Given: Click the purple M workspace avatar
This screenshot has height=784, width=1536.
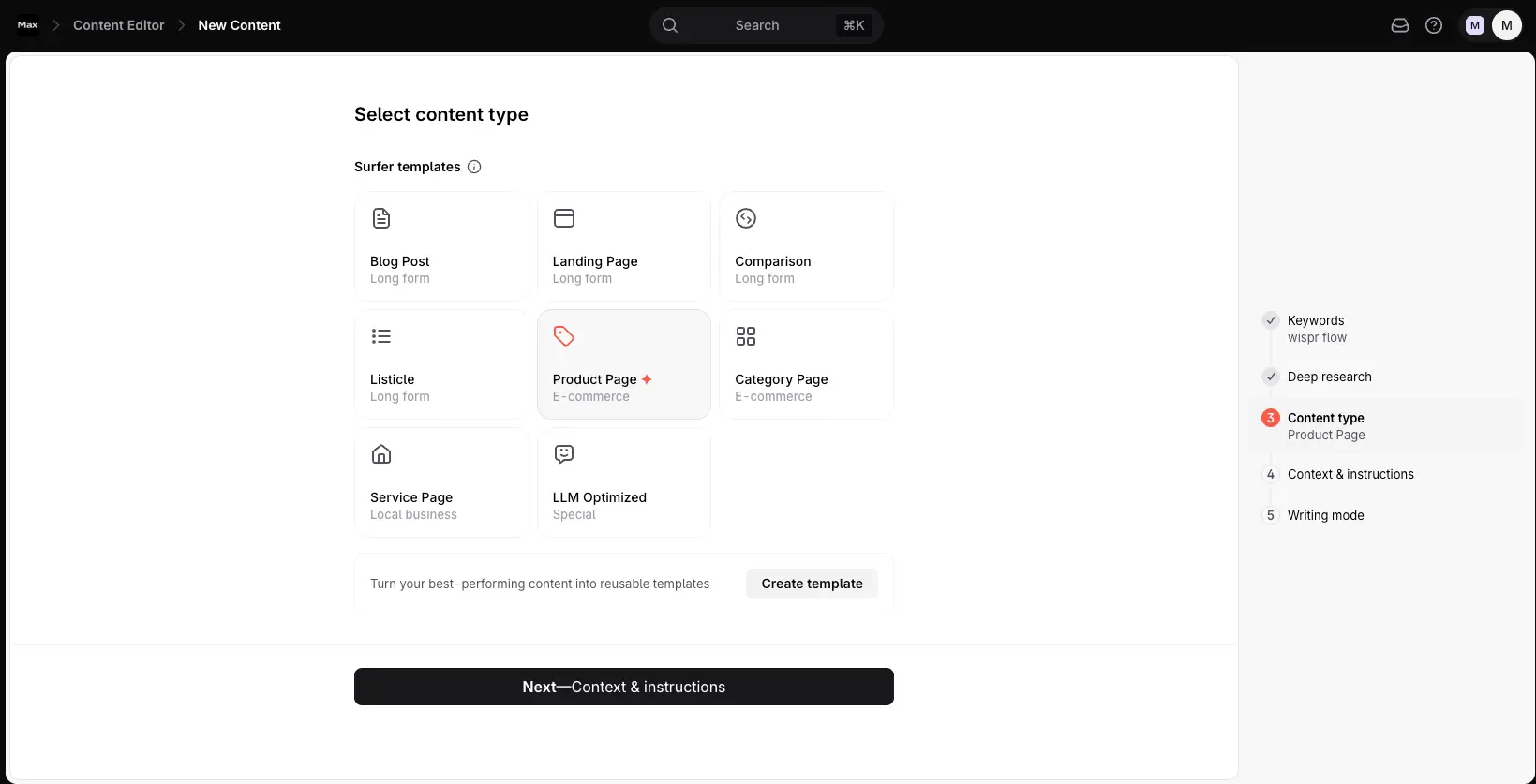Looking at the screenshot, I should coord(1475,25).
